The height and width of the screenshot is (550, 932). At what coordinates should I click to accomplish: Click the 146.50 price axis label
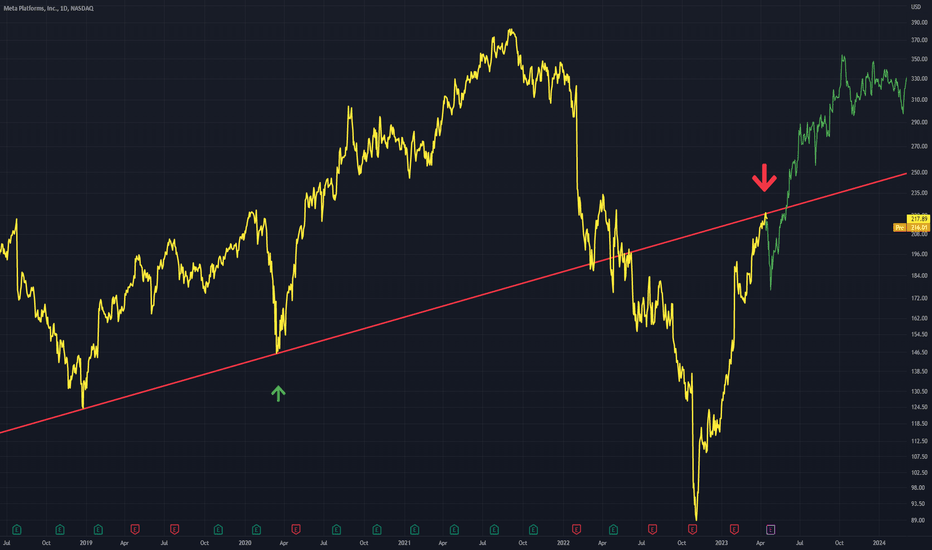tap(919, 353)
